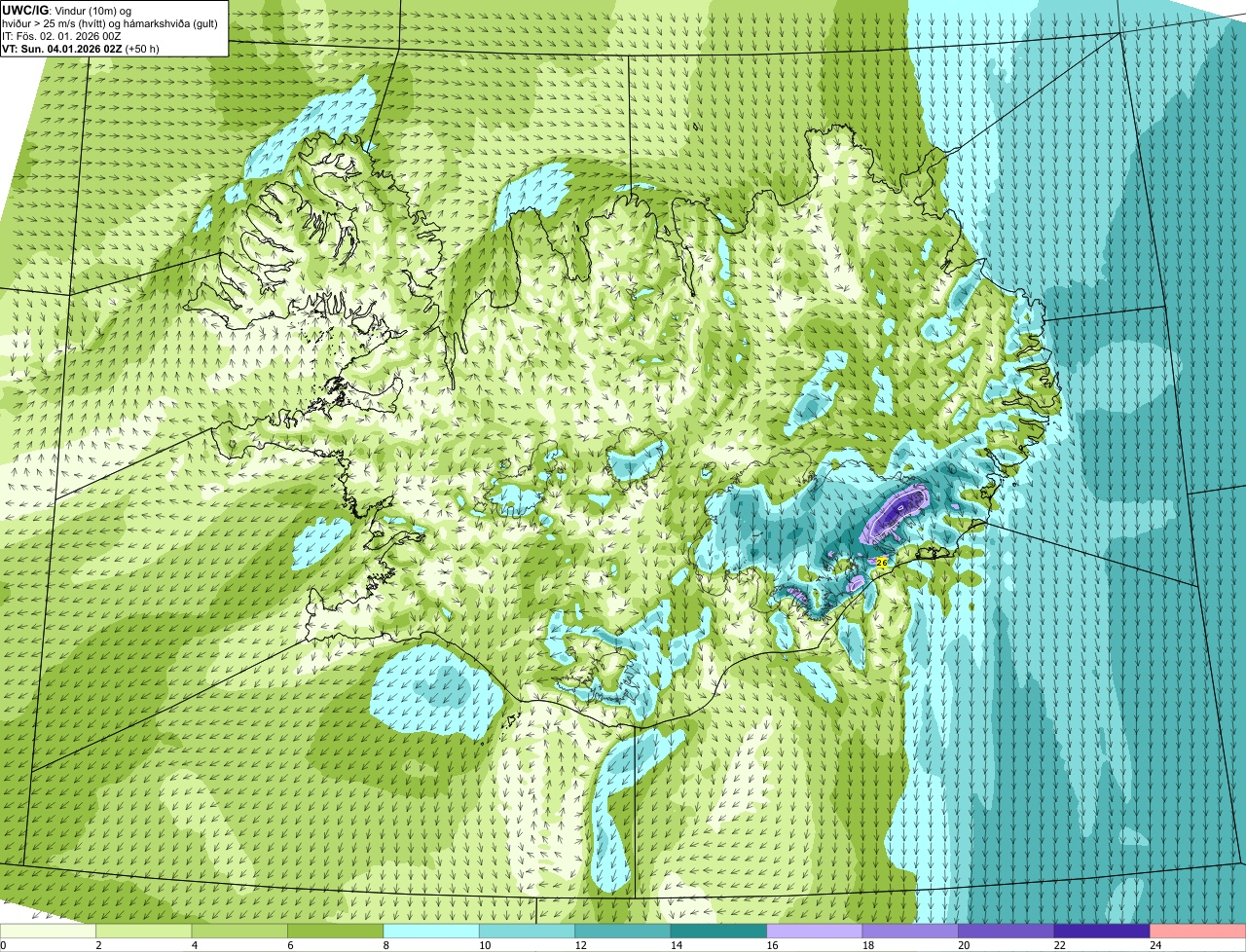Pick the 6–8 m/s darker green color segment
Screen dimensions: 1246x952
[x=337, y=931]
